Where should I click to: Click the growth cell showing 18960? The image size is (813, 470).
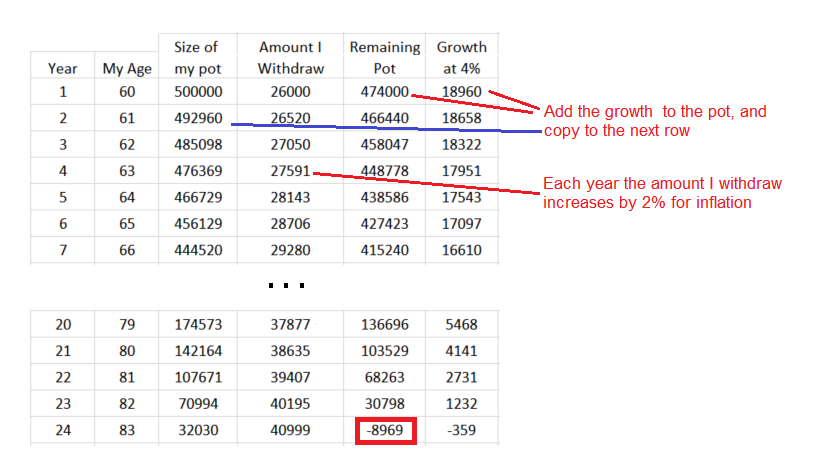click(x=461, y=91)
